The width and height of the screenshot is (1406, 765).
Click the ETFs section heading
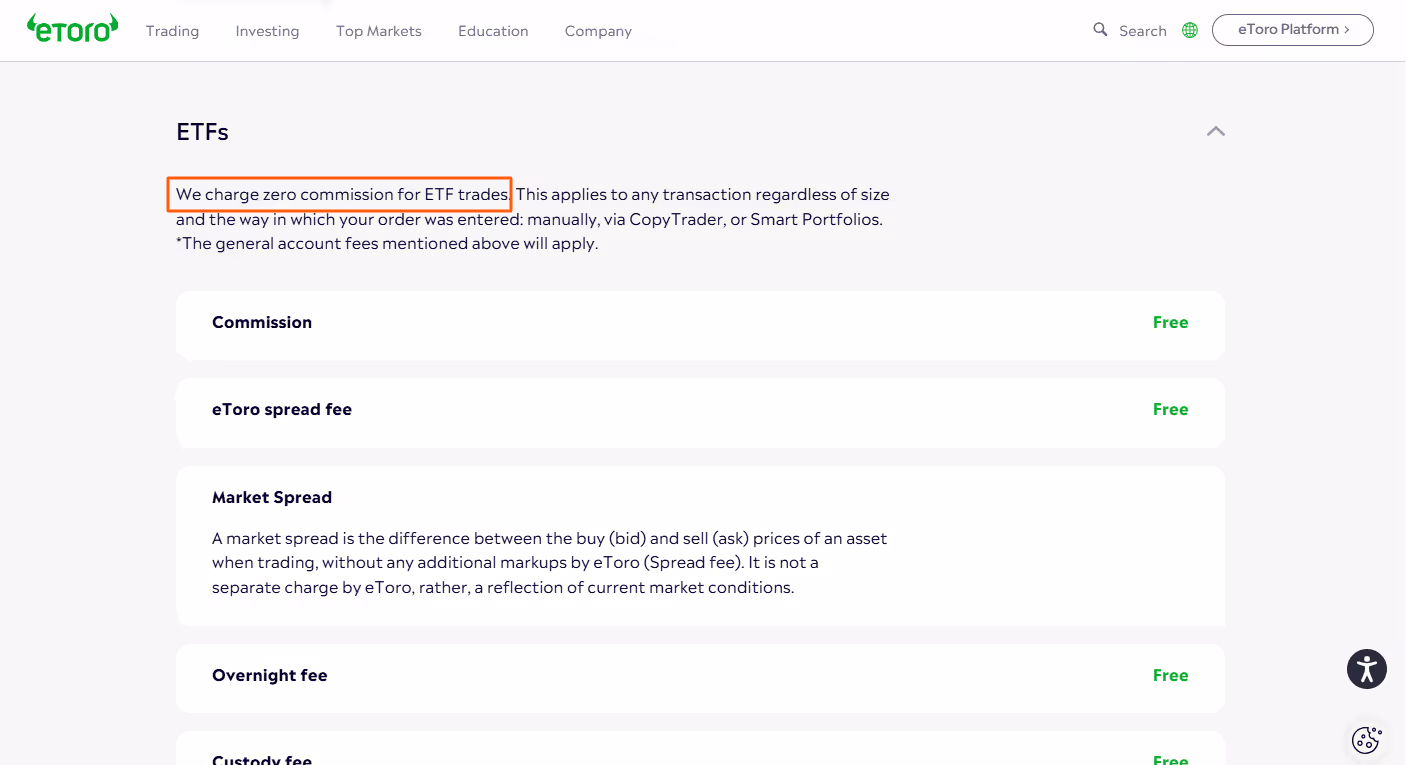coord(202,132)
